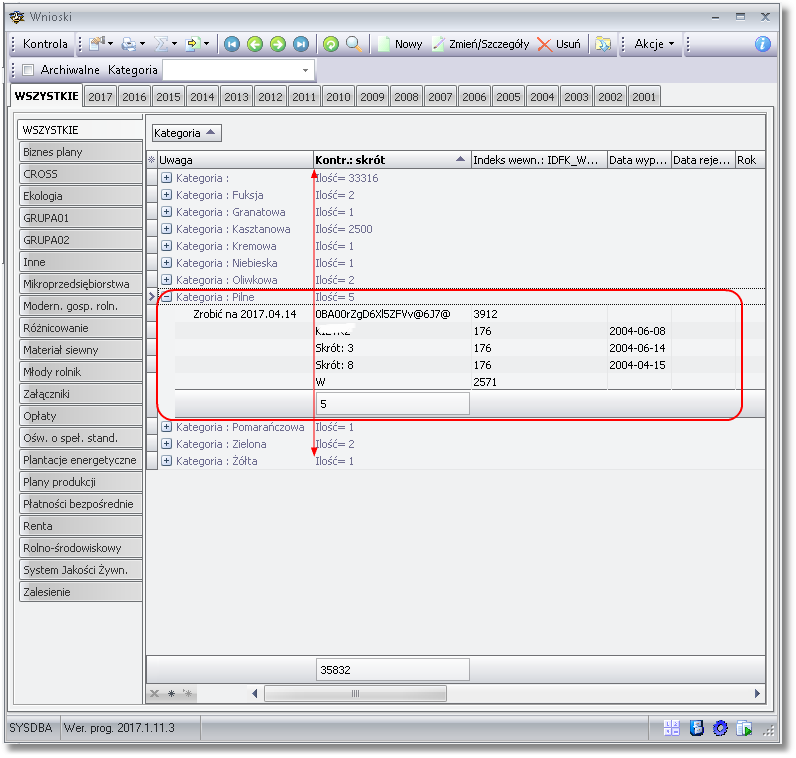796x758 pixels.
Task: Expand the Kategoria : Żółta group
Action: [167, 461]
